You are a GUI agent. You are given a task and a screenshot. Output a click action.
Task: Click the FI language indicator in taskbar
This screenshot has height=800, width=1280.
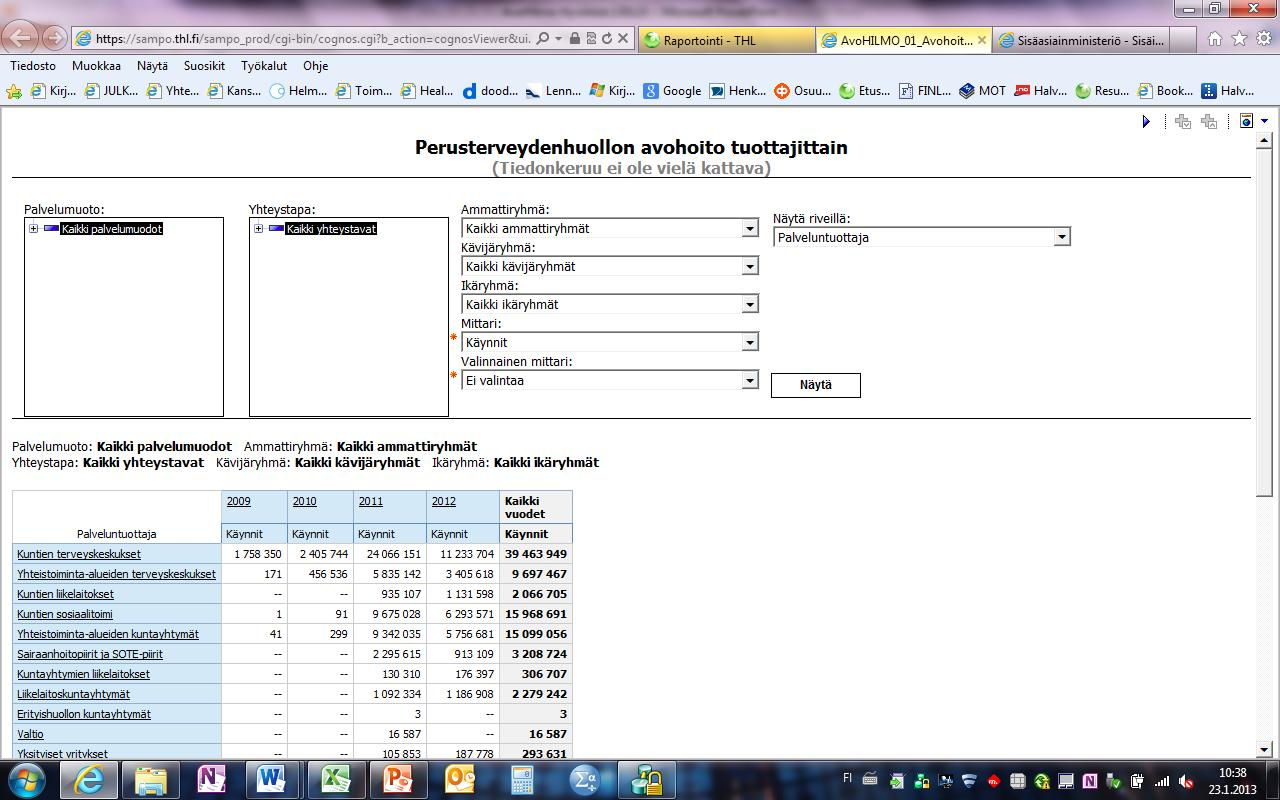pos(847,777)
